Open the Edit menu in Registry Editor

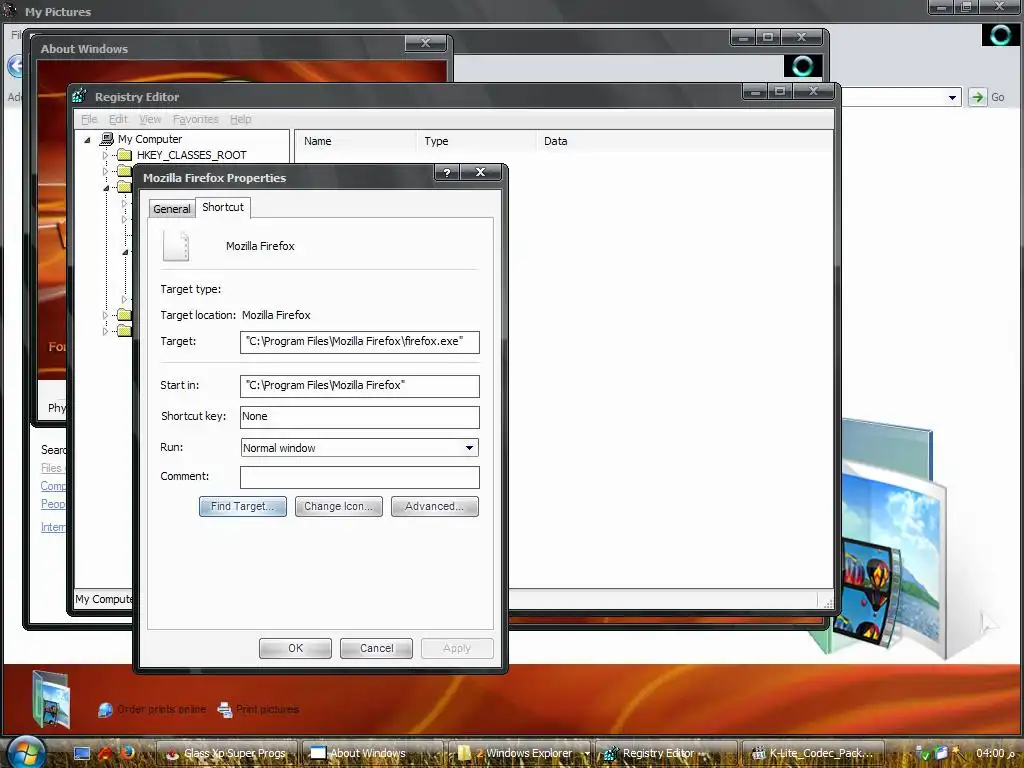tap(118, 119)
